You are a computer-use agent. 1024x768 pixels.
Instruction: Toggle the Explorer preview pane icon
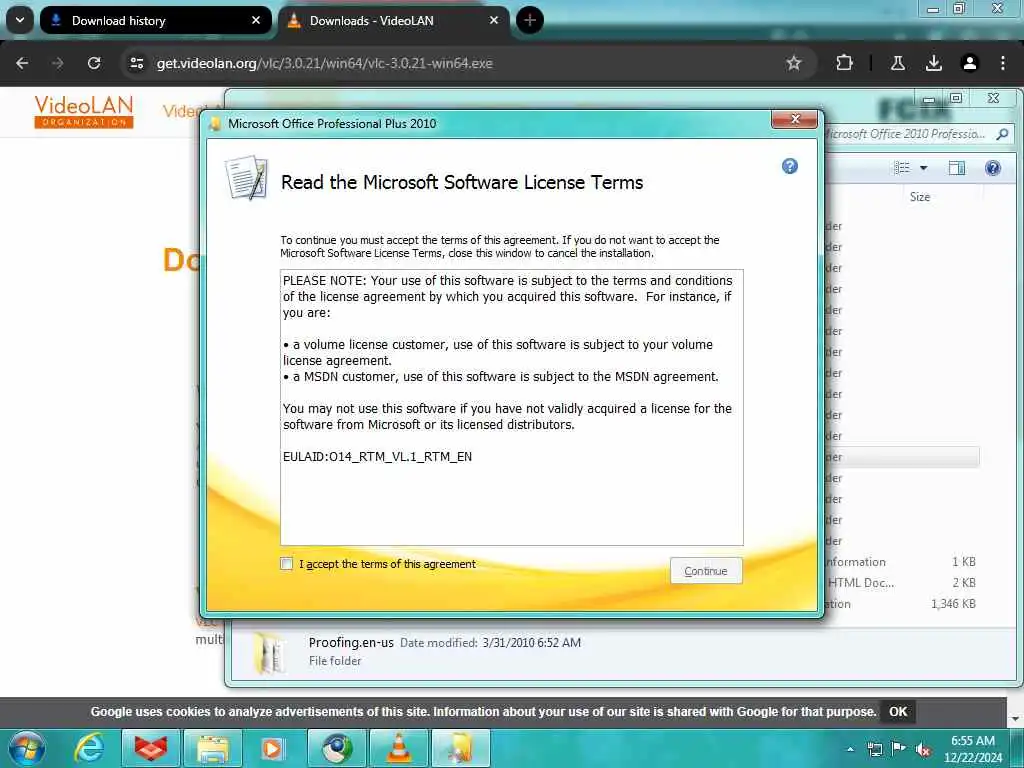coord(957,168)
